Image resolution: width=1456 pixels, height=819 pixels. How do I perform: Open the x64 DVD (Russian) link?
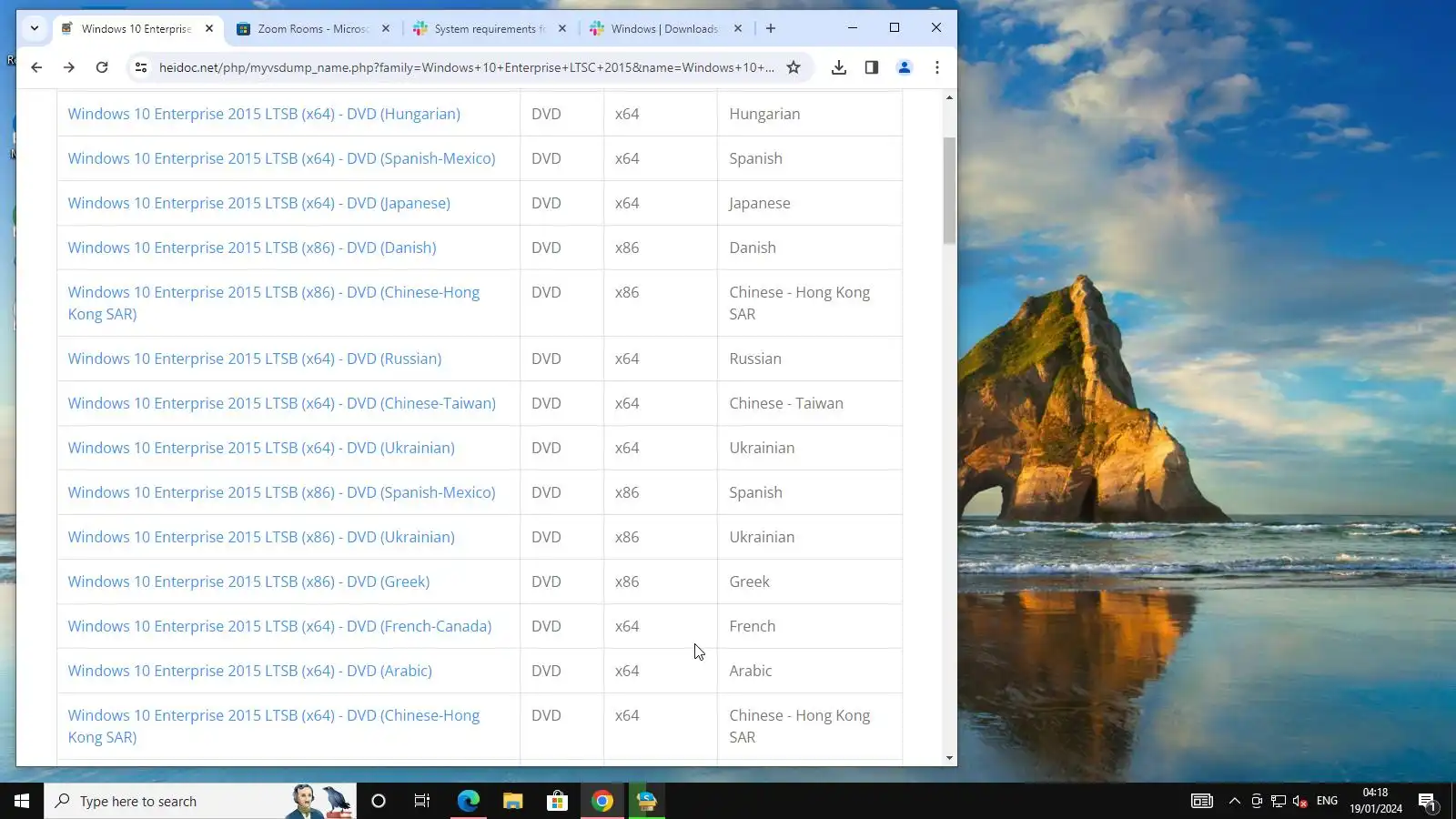[255, 359]
